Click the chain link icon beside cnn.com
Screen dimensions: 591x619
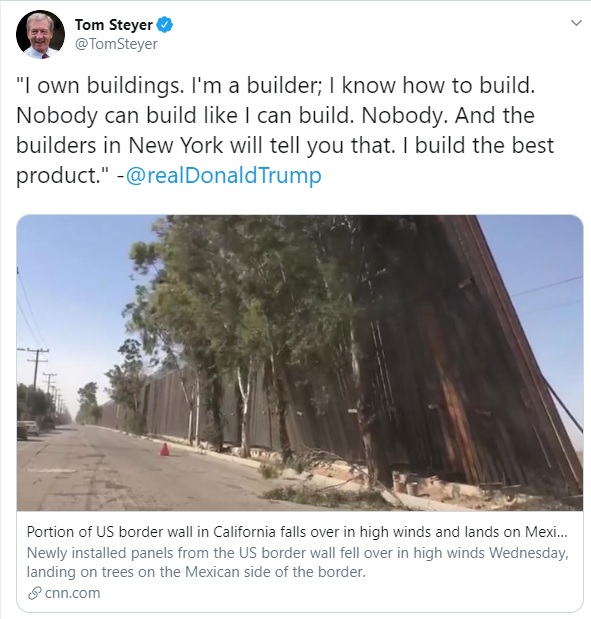tap(35, 593)
